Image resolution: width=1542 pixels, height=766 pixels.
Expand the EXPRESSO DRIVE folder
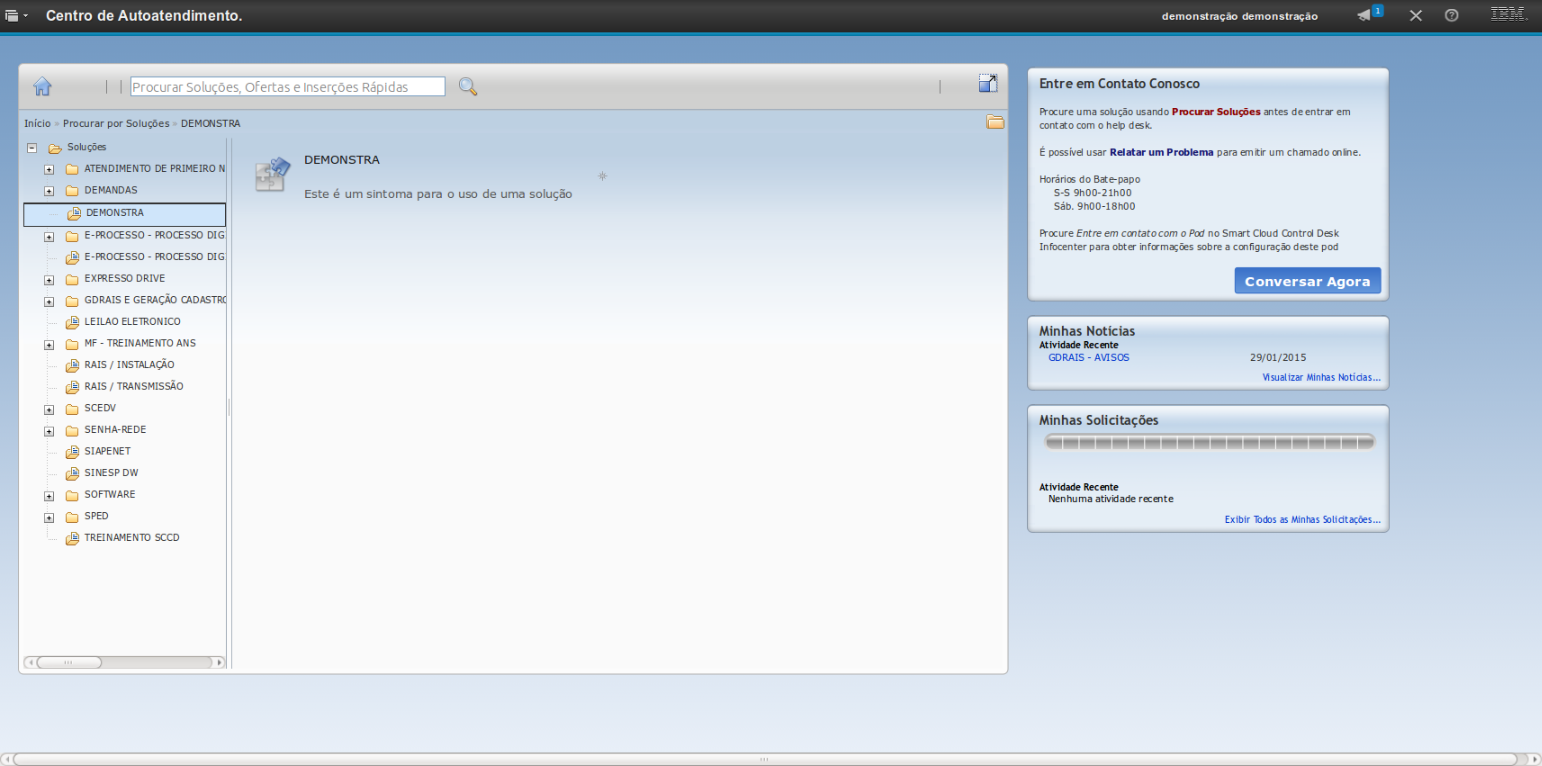(49, 279)
